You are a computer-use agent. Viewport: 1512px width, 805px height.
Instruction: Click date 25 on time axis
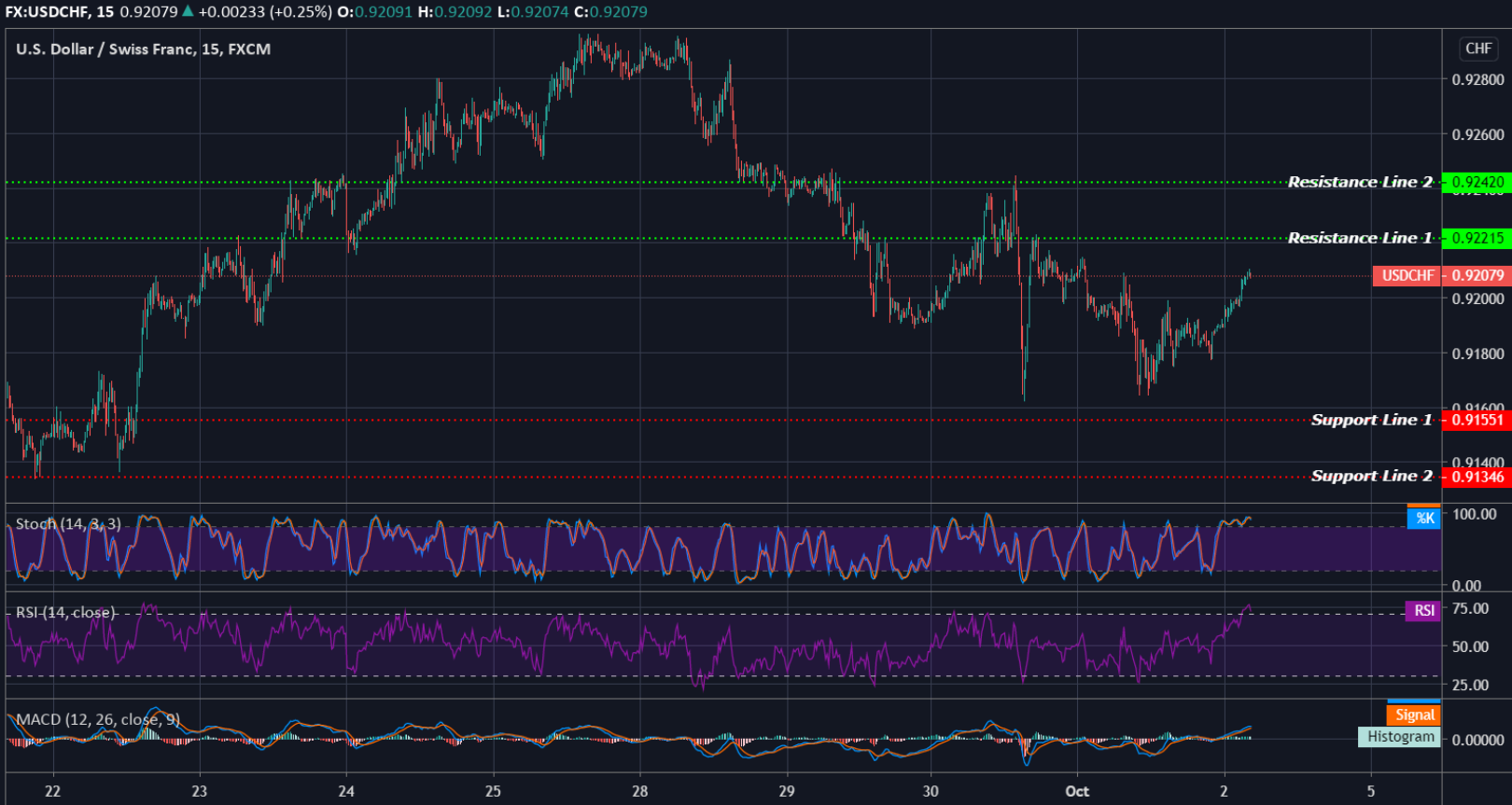coord(493,791)
